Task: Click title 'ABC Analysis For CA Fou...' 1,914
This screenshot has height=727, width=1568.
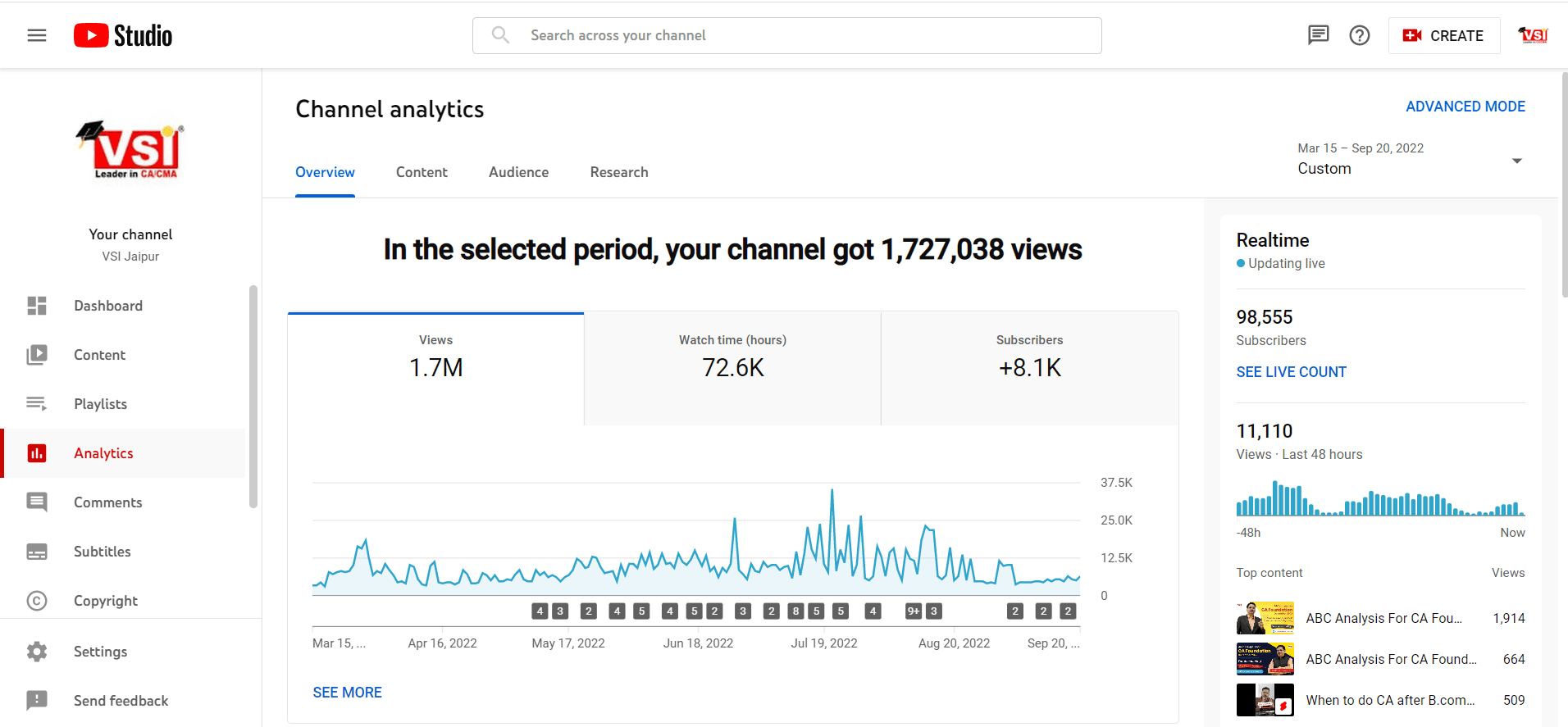Action: click(x=1383, y=618)
